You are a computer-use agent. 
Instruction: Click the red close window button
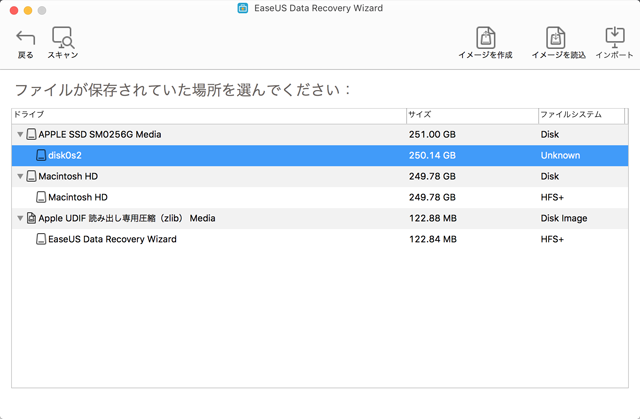tap(14, 10)
